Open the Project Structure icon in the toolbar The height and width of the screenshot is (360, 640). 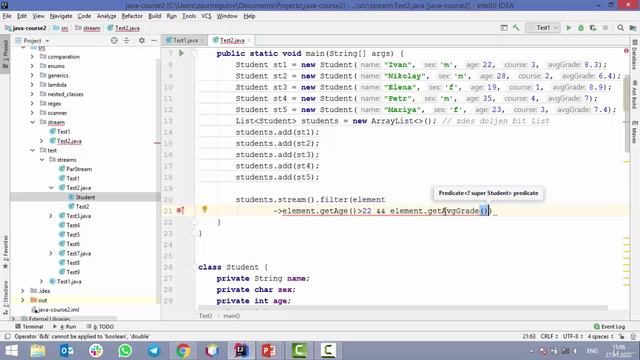pos(633,28)
